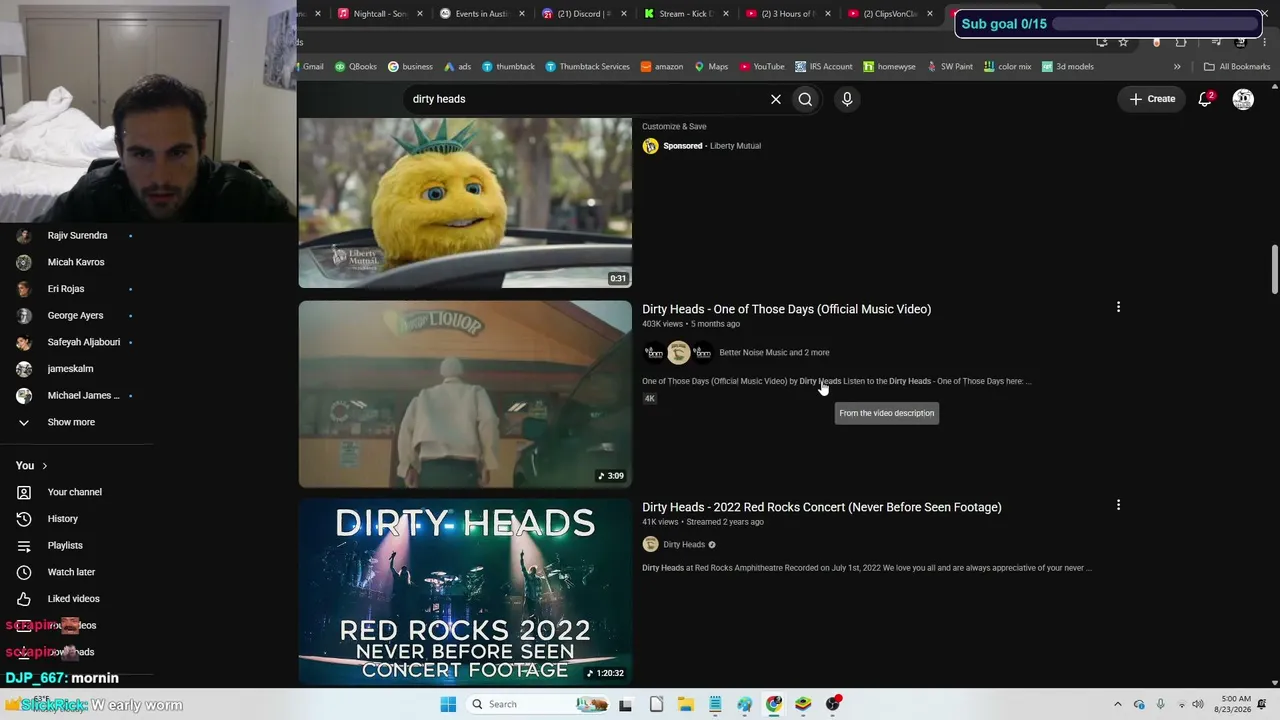Close the Nightcall browser tab
Screen dimensions: 1280x720
tap(420, 14)
